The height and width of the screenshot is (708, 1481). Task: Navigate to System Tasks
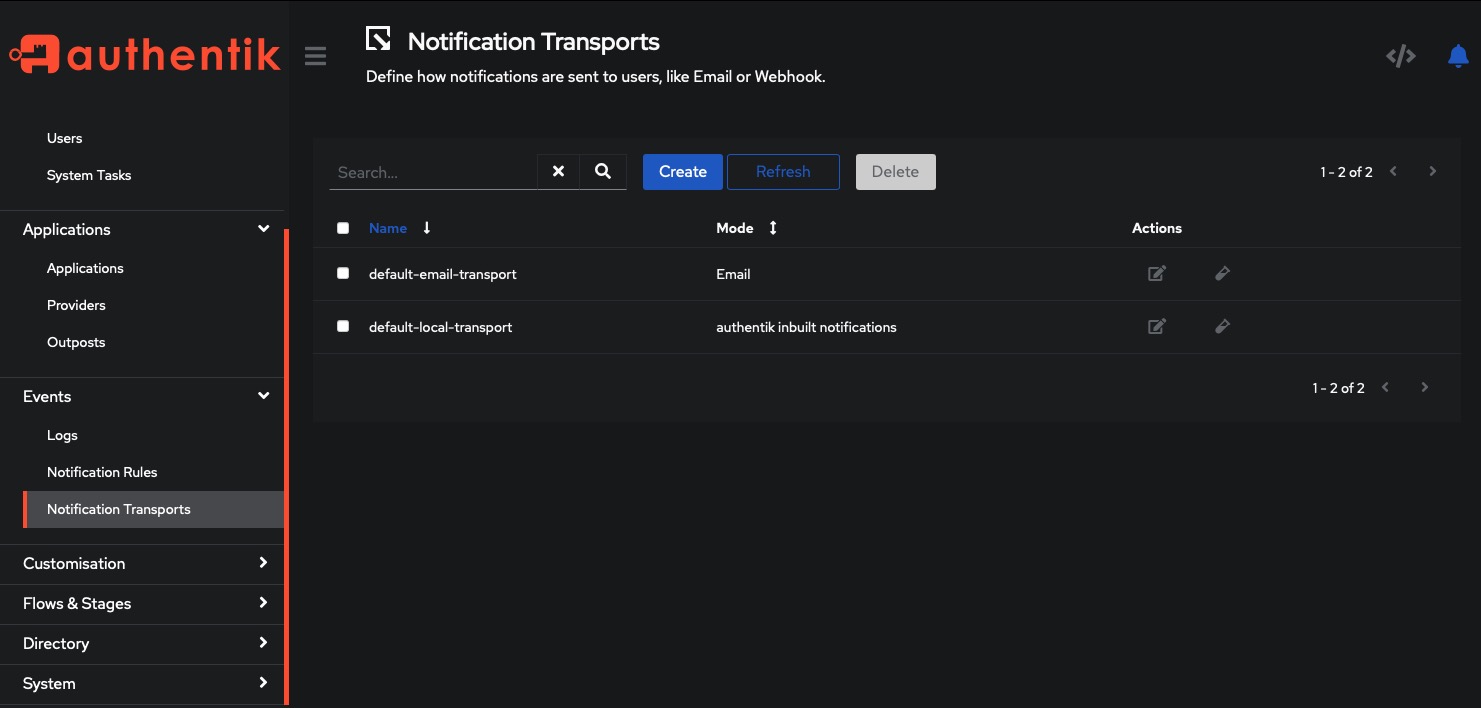click(x=89, y=175)
